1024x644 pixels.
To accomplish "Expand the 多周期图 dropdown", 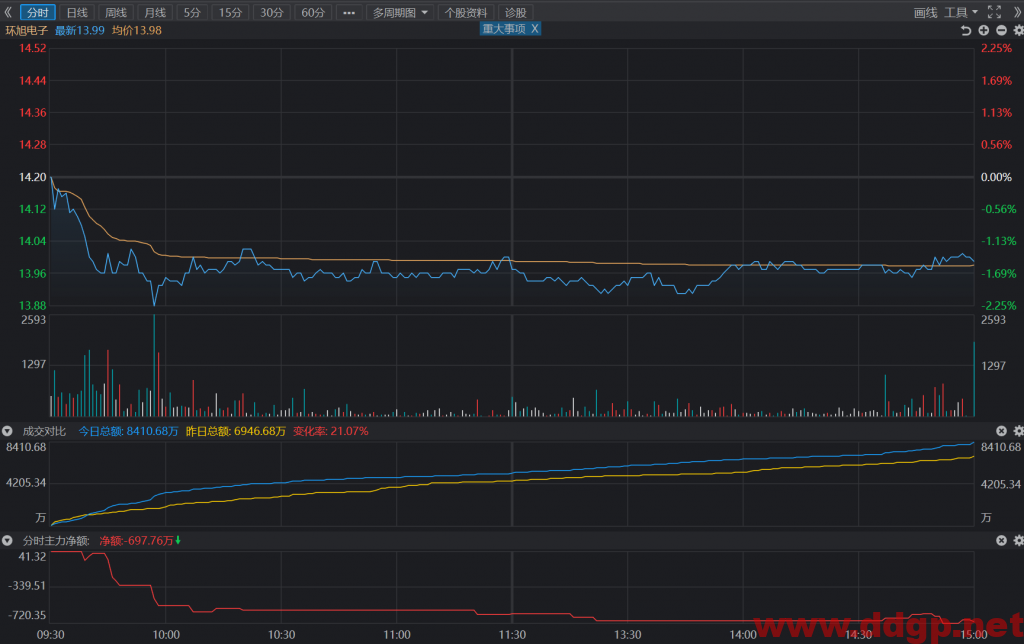I will [400, 12].
